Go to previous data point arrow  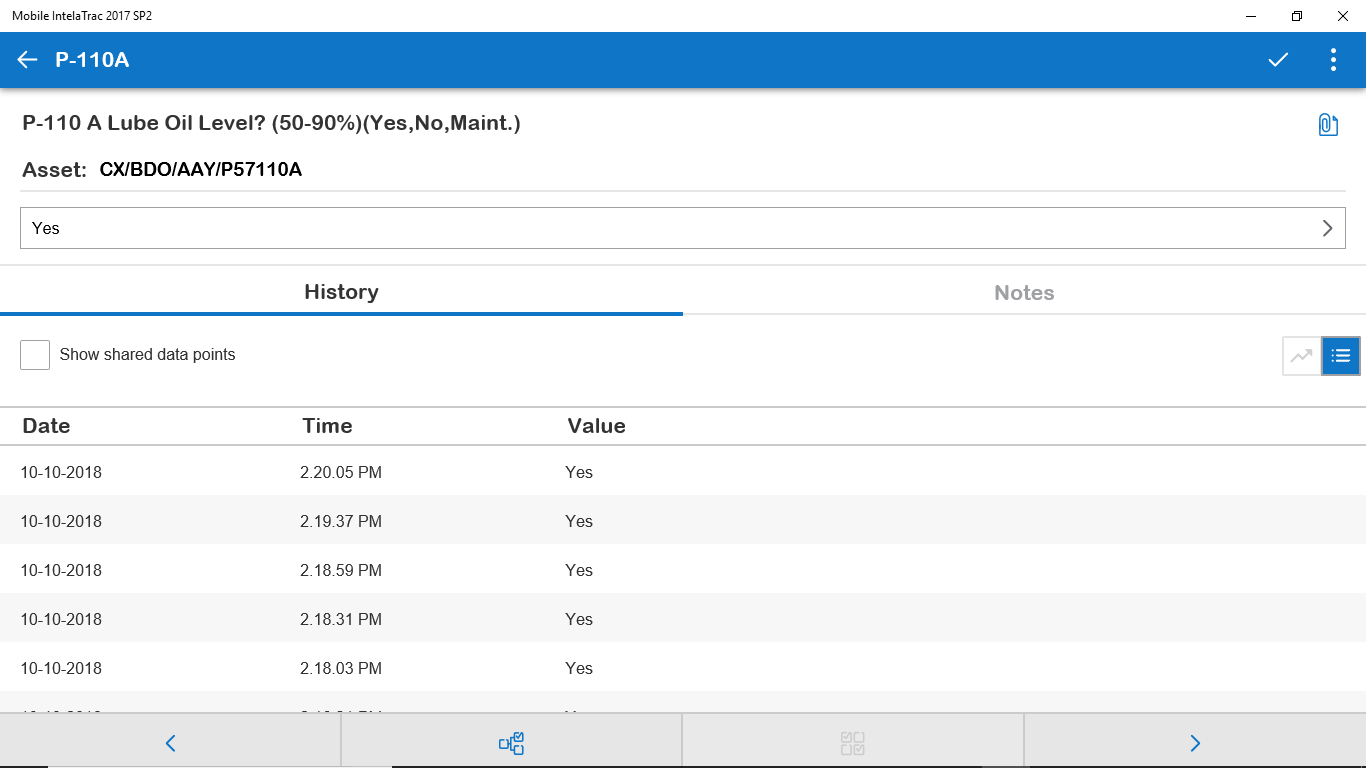point(170,743)
